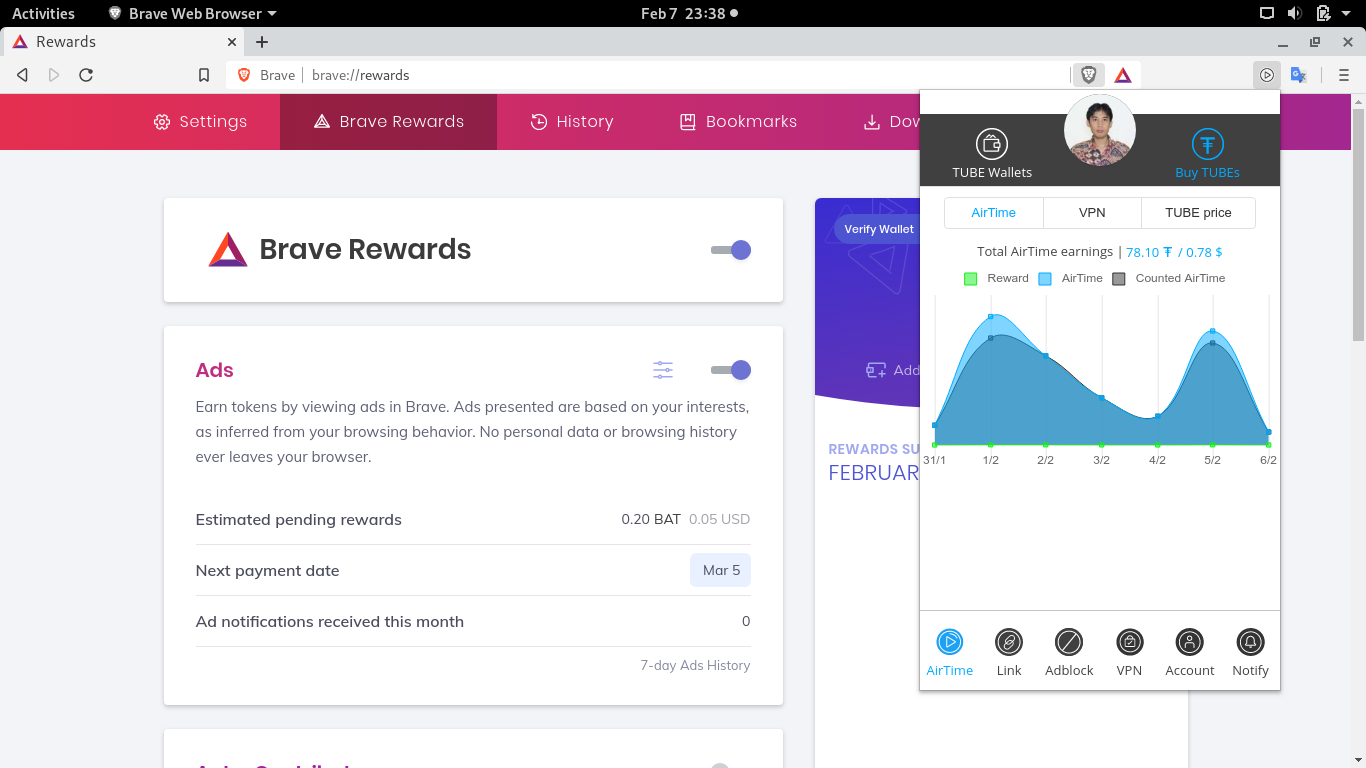Open the Brave Web Browser app menu
This screenshot has height=768, width=1366.
click(192, 13)
